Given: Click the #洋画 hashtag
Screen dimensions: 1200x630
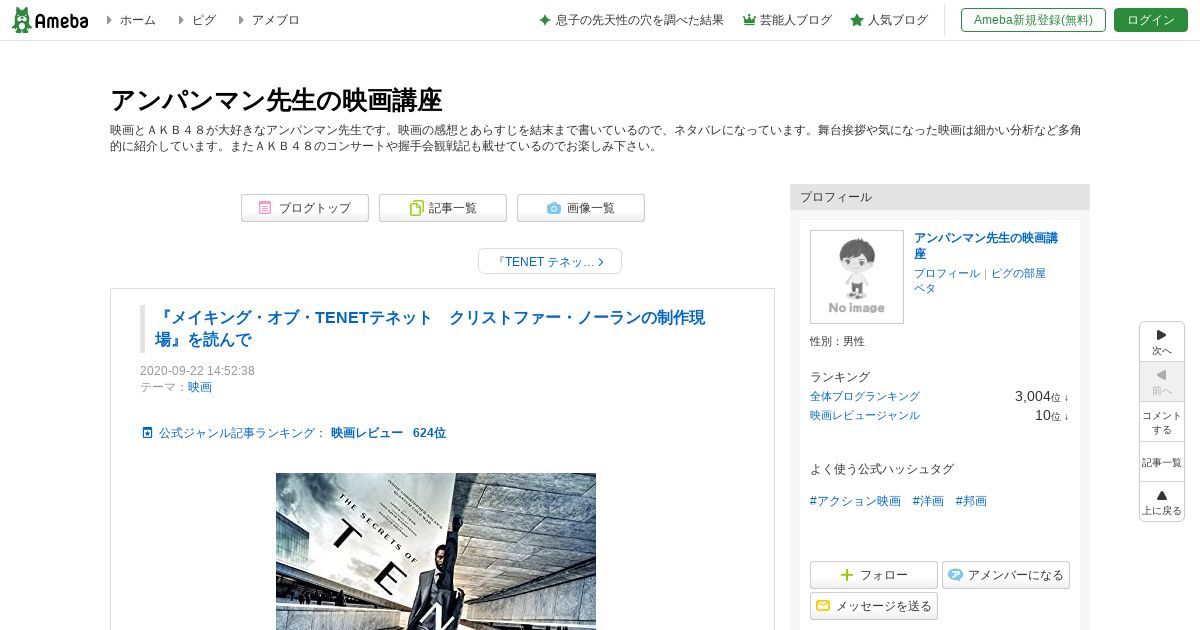Looking at the screenshot, I should pyautogui.click(x=928, y=501).
